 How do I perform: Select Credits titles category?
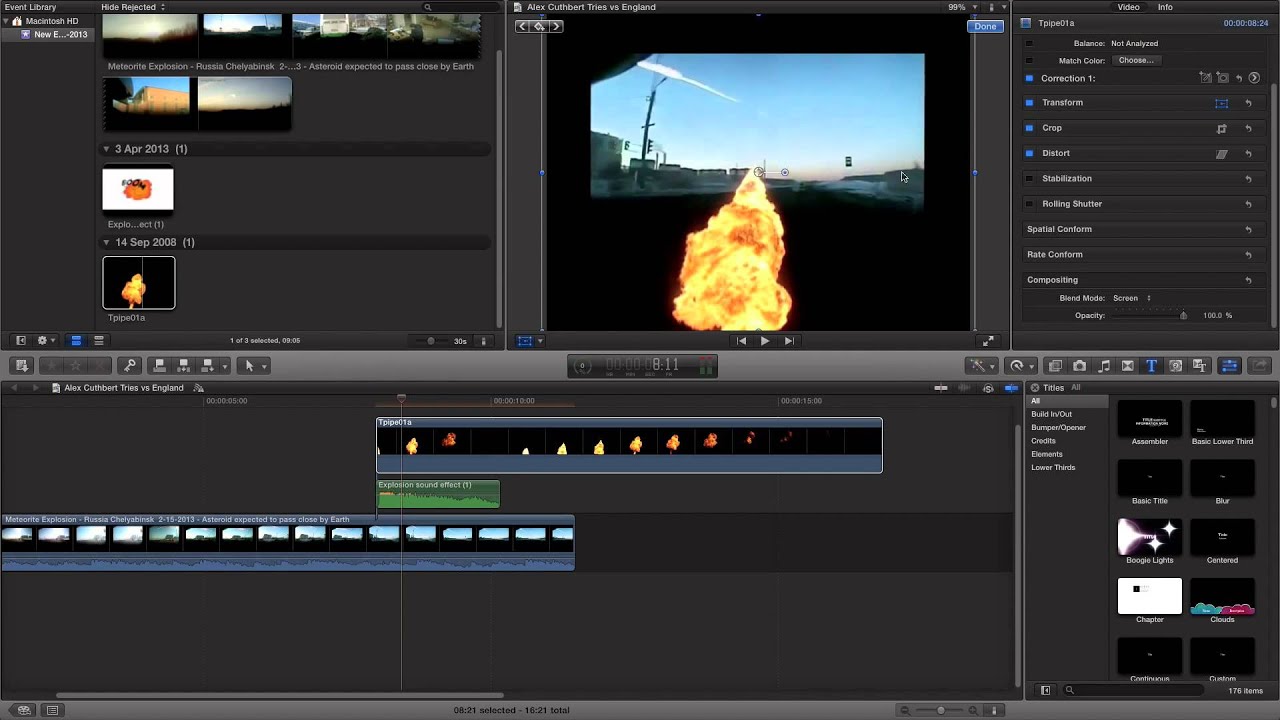tap(1043, 441)
